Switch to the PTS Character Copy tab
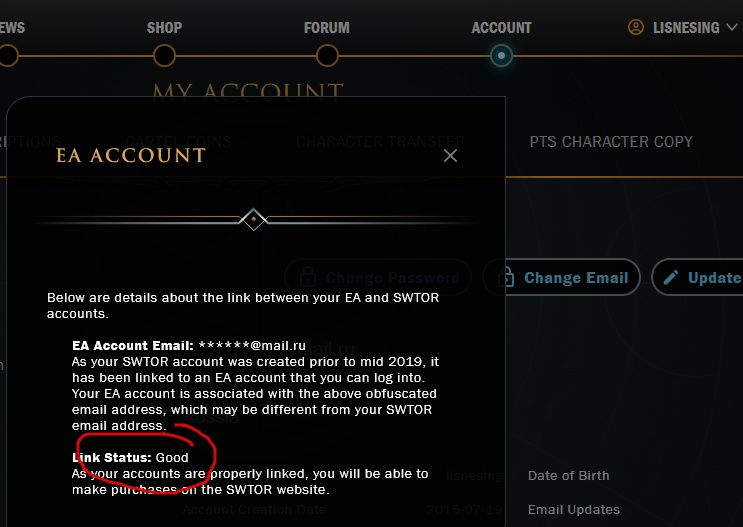743x527 pixels. click(611, 142)
